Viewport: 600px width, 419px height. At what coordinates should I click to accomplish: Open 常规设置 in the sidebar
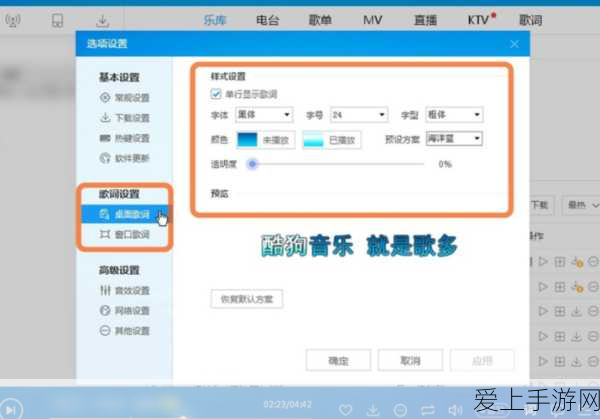(124, 98)
